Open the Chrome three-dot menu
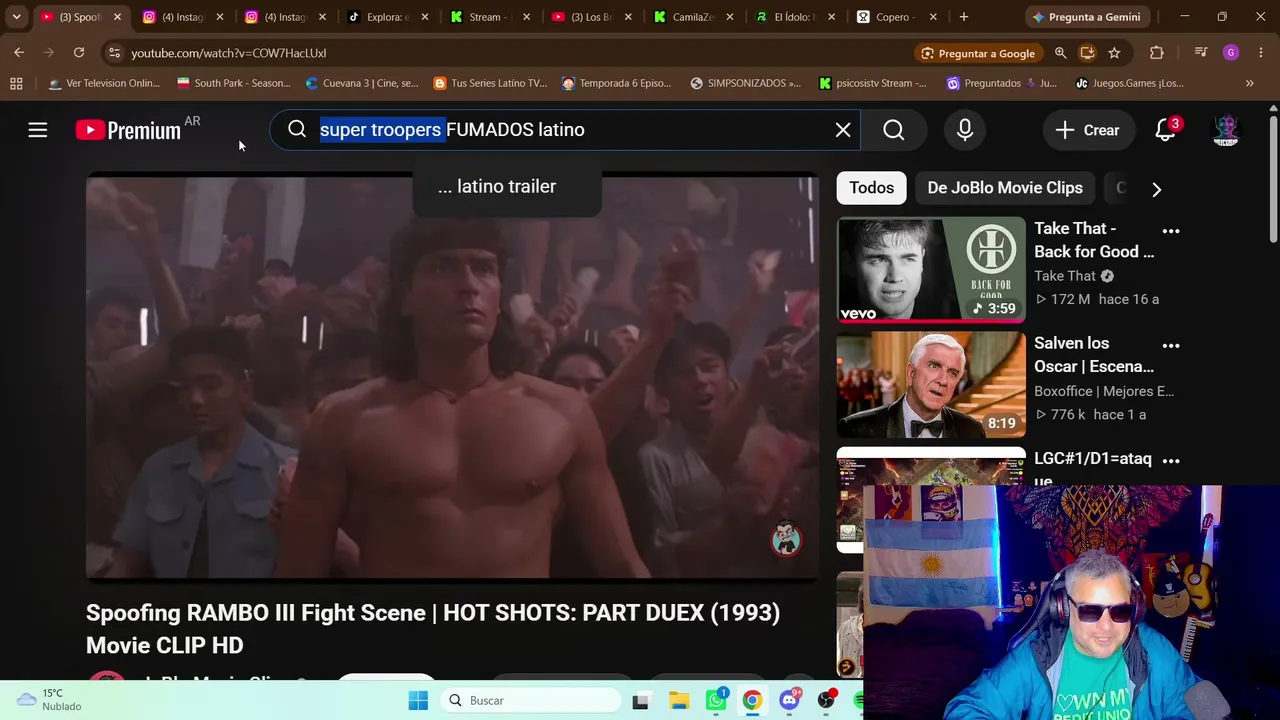 coord(1261,53)
